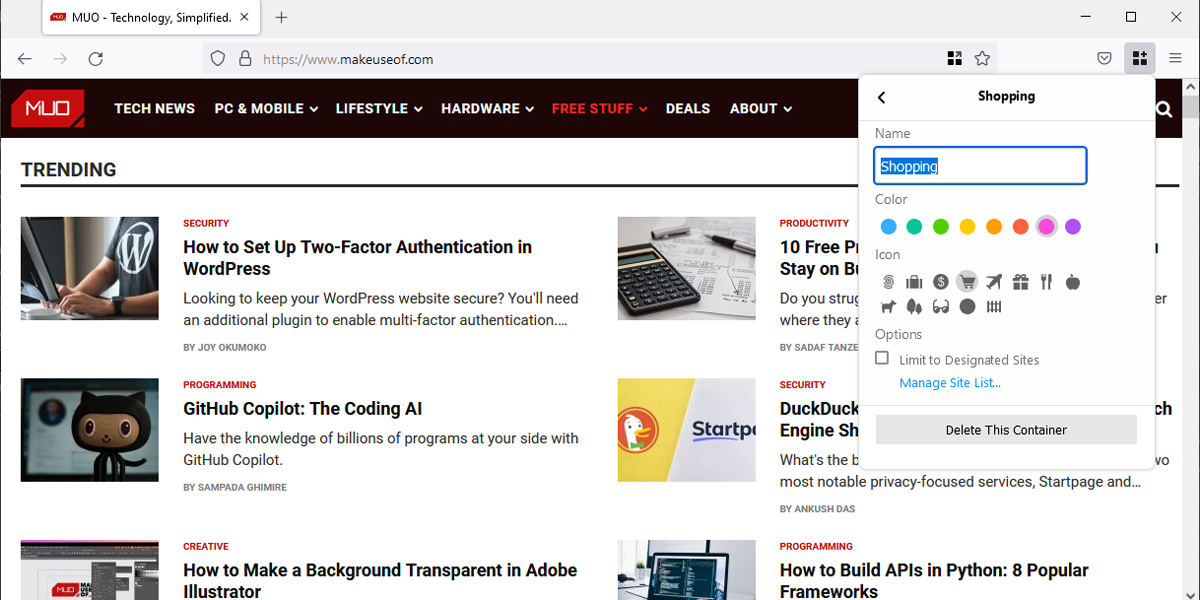Open the MUO site search magnifier
This screenshot has height=600, width=1200.
pos(1164,109)
